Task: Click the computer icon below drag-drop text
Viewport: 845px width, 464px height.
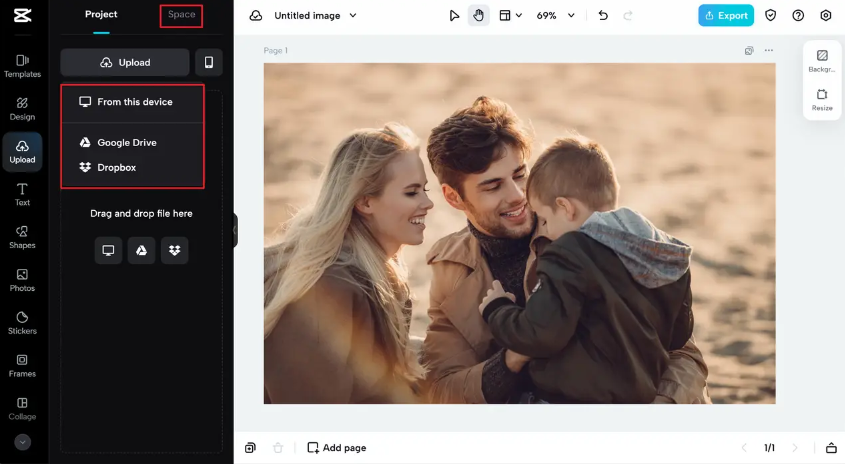Action: (x=108, y=250)
